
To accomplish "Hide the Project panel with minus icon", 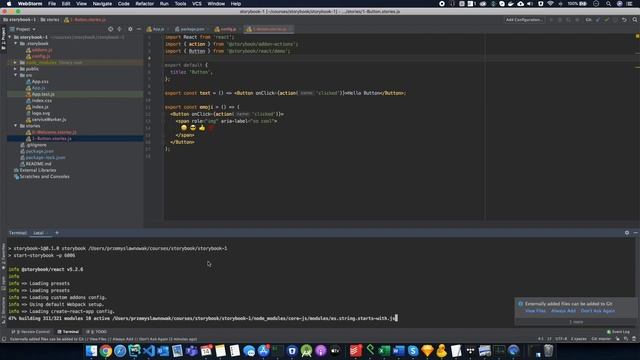I will 139,29.
